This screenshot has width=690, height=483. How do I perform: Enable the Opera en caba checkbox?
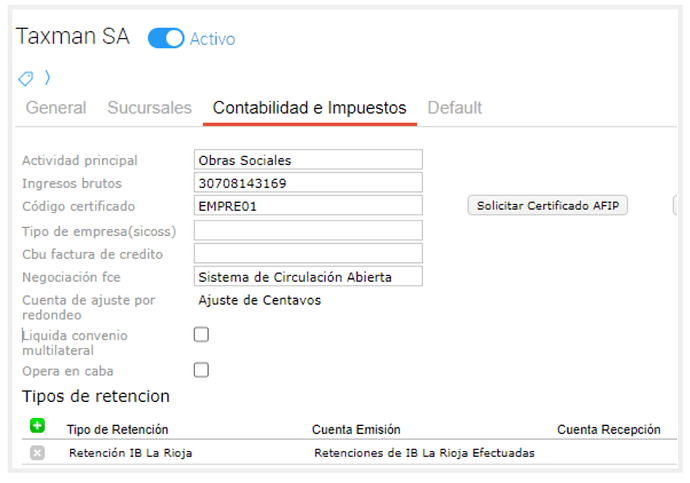click(x=201, y=370)
